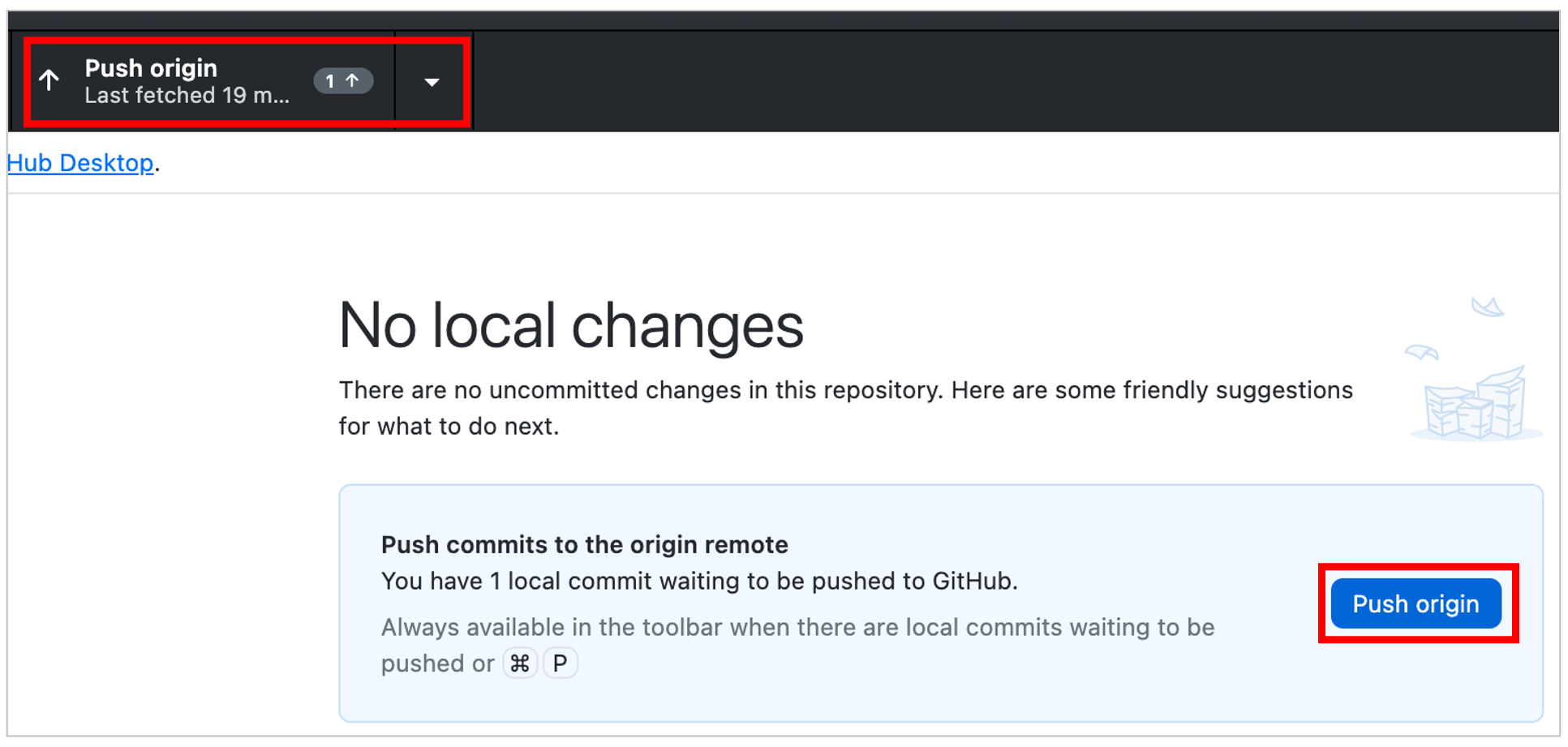Click the lower-left paper airplane illustration
This screenshot has width=1568, height=747.
click(x=1421, y=352)
